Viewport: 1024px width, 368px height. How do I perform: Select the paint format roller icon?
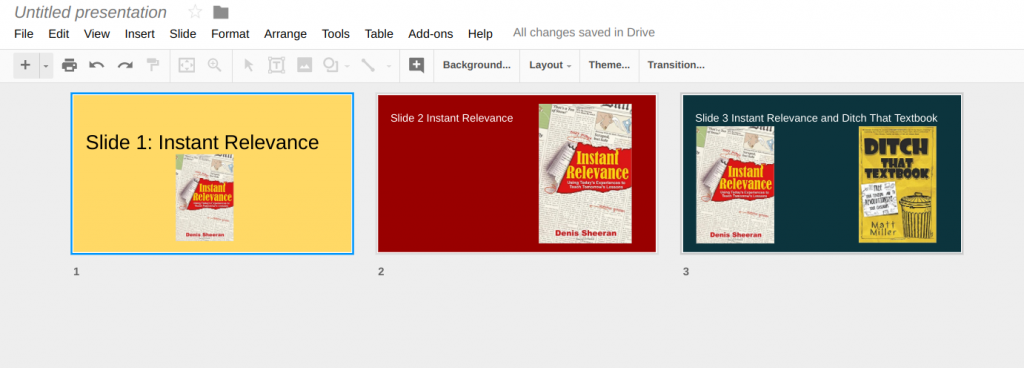[x=153, y=65]
